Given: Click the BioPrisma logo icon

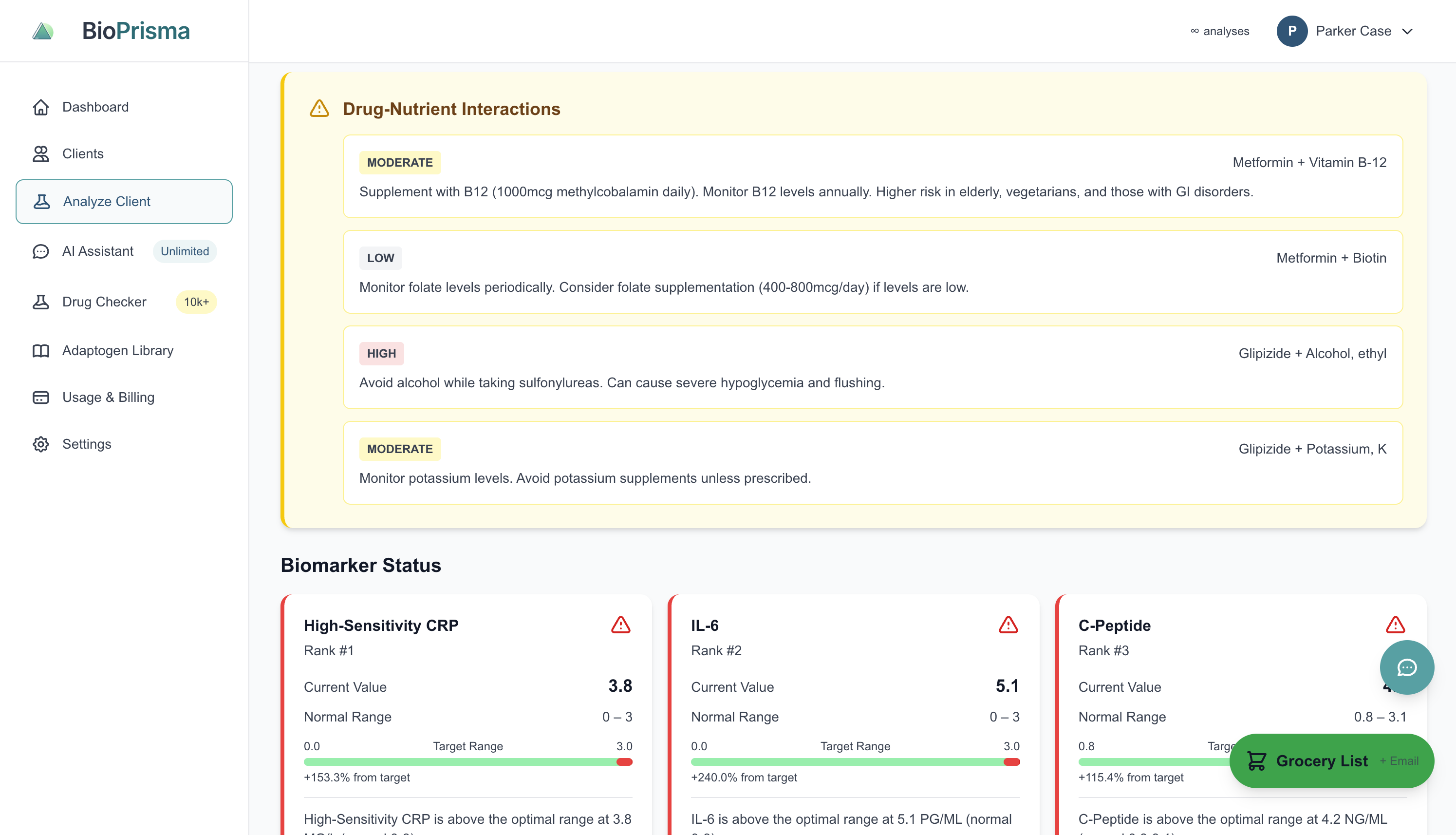Looking at the screenshot, I should pyautogui.click(x=43, y=31).
